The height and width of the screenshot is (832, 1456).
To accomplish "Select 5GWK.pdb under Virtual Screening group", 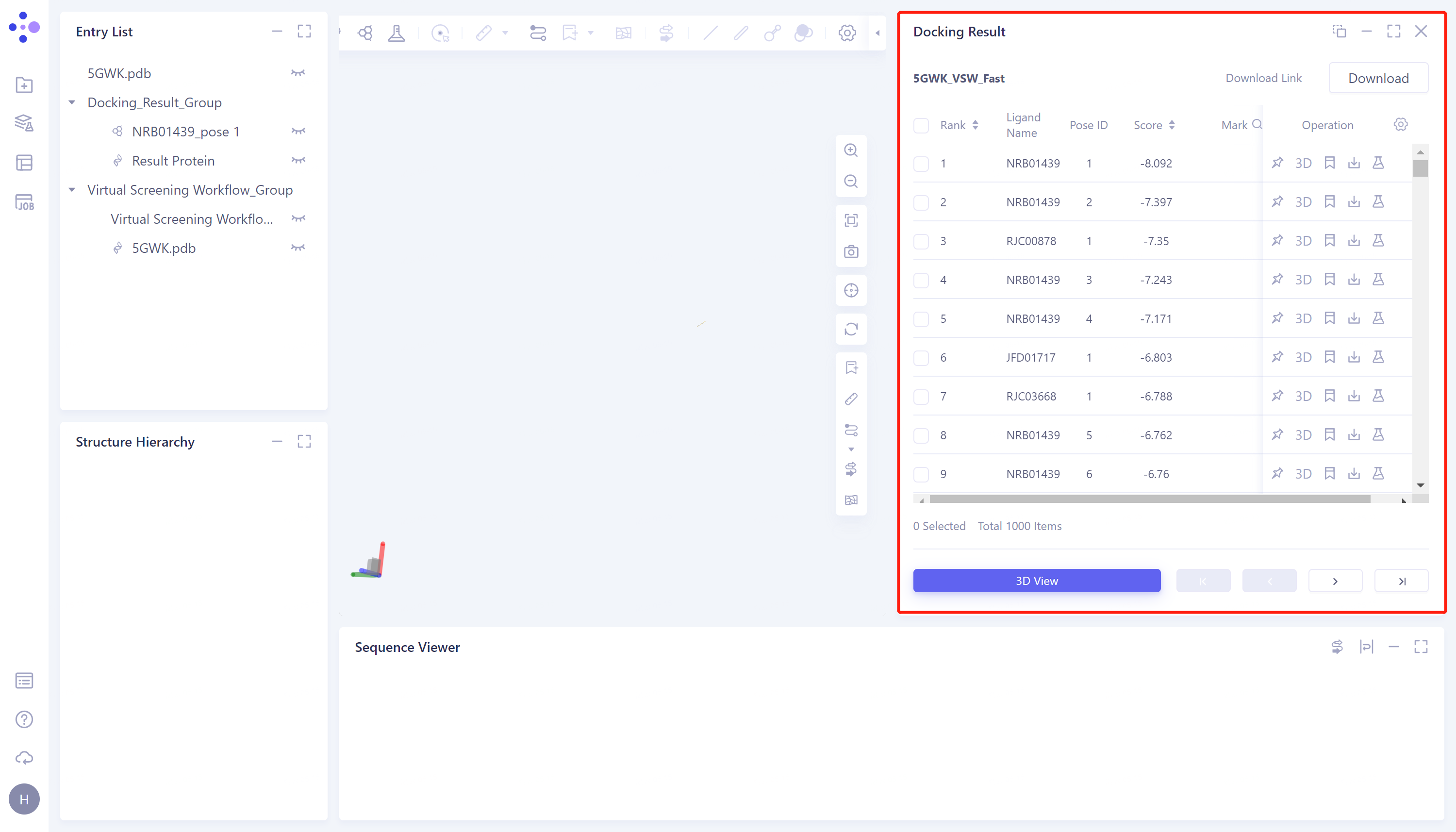I will click(x=164, y=248).
